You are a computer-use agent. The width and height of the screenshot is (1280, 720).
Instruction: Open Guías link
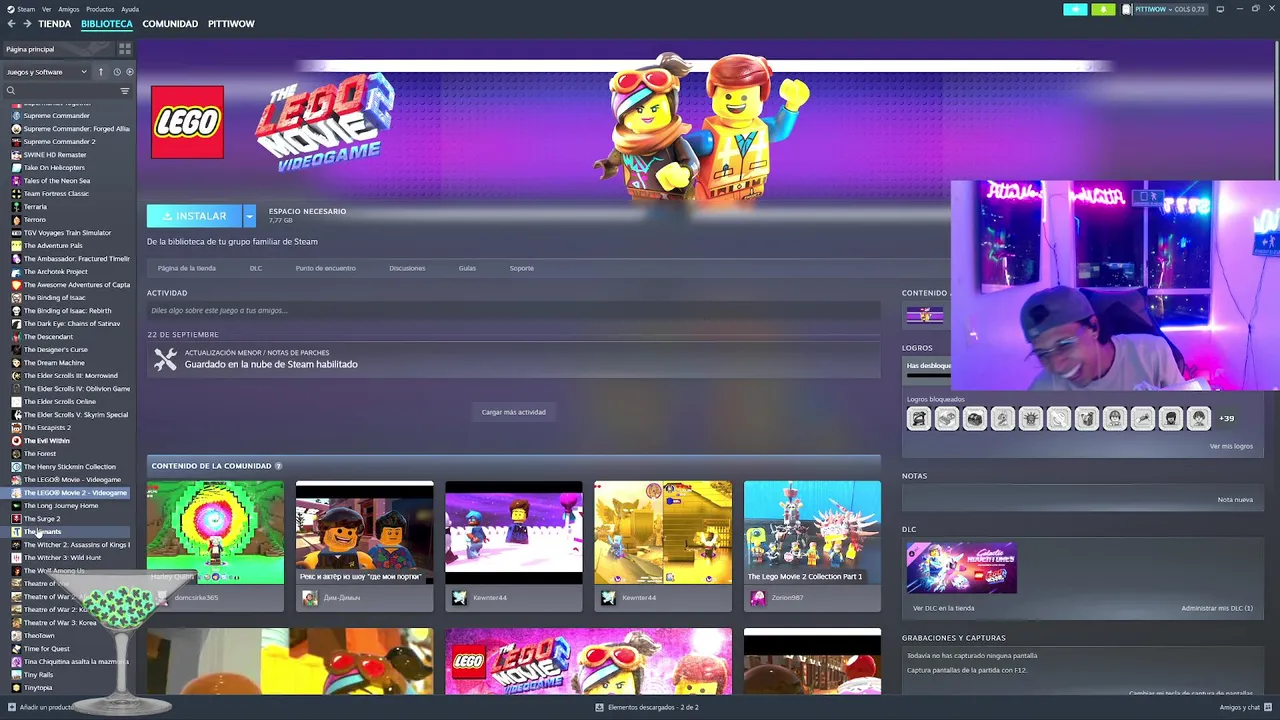[x=467, y=268]
